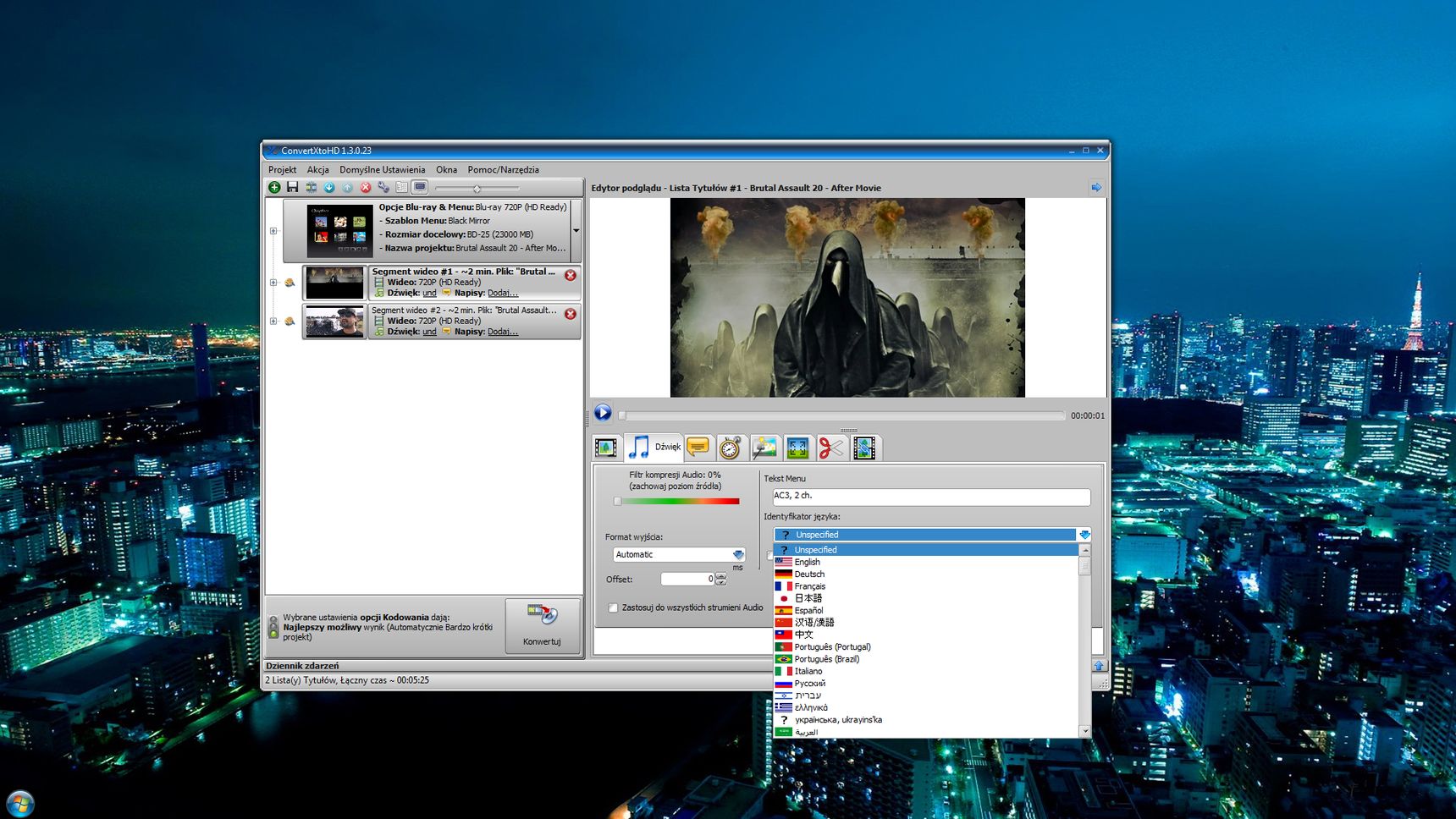Image resolution: width=1456 pixels, height=819 pixels.
Task: Click the preview seek bar
Action: coord(842,415)
